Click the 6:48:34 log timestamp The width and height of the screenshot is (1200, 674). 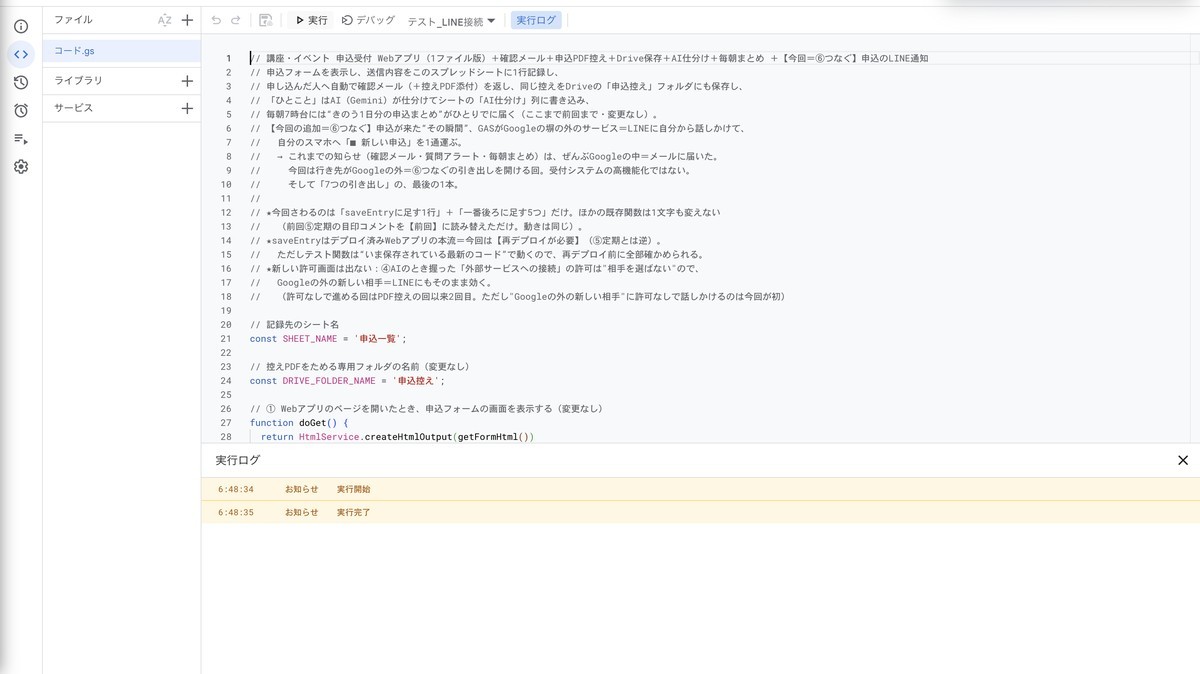point(236,489)
